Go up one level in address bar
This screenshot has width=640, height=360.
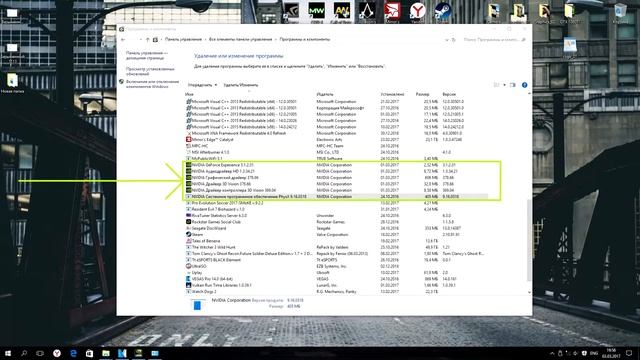click(x=147, y=40)
